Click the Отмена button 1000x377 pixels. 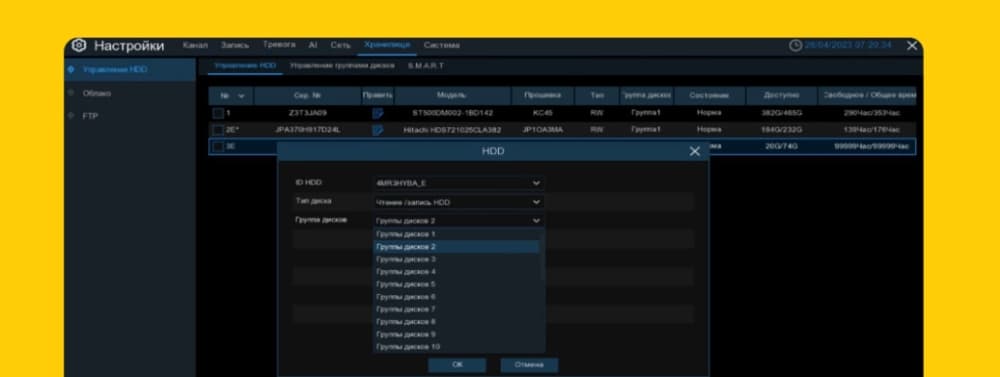click(529, 365)
